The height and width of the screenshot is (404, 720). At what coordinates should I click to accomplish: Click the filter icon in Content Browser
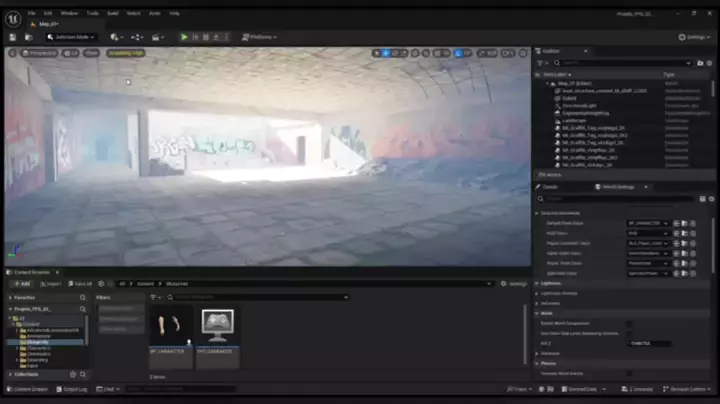(x=153, y=297)
